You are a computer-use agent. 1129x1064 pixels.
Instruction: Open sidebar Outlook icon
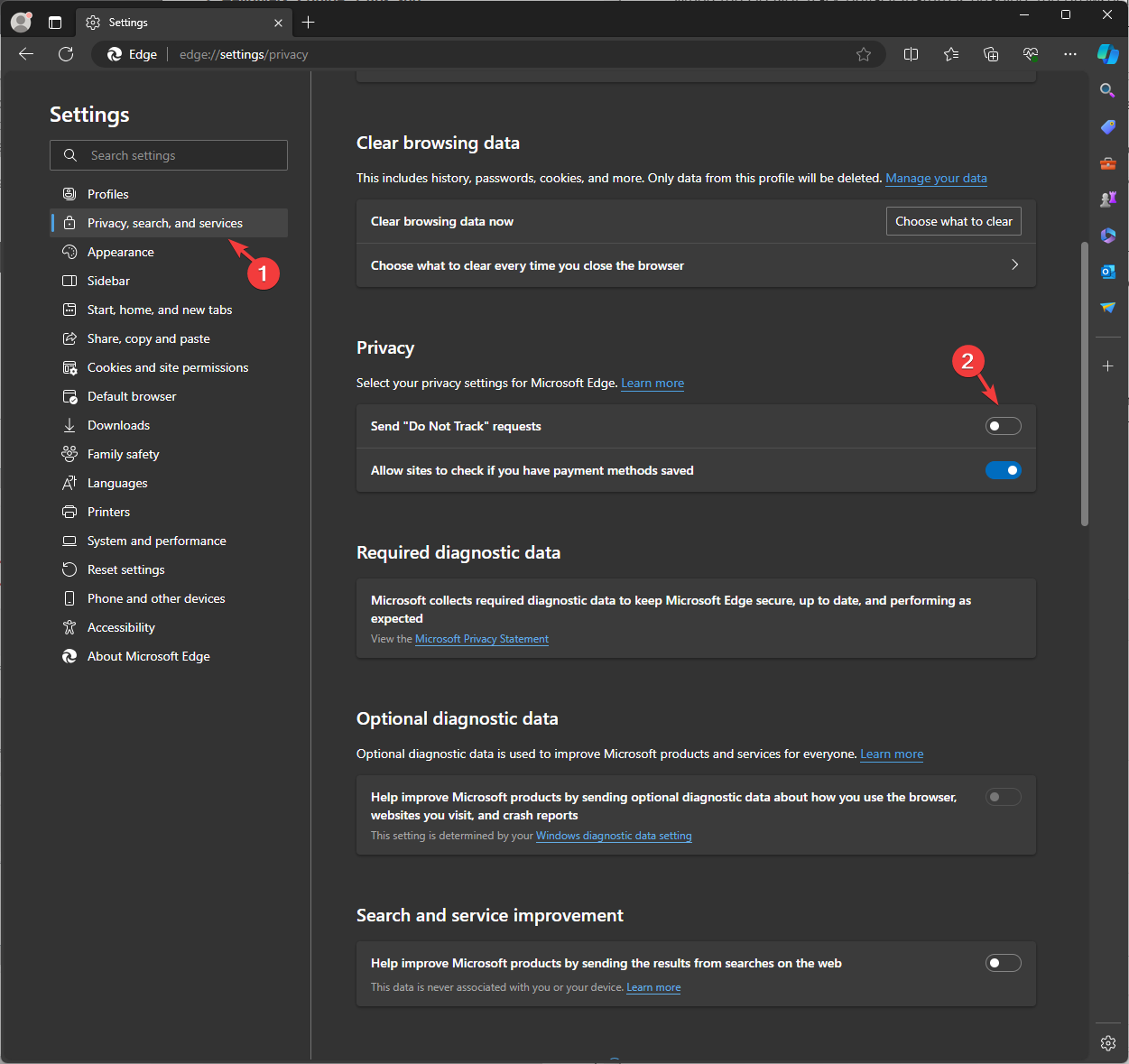click(x=1108, y=272)
